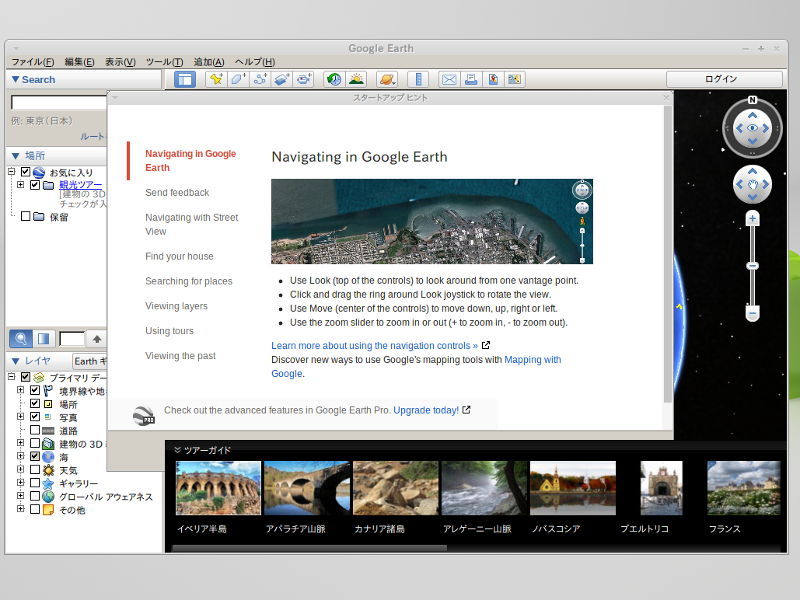Click the panel toggle icon beside the magnifier

44,338
